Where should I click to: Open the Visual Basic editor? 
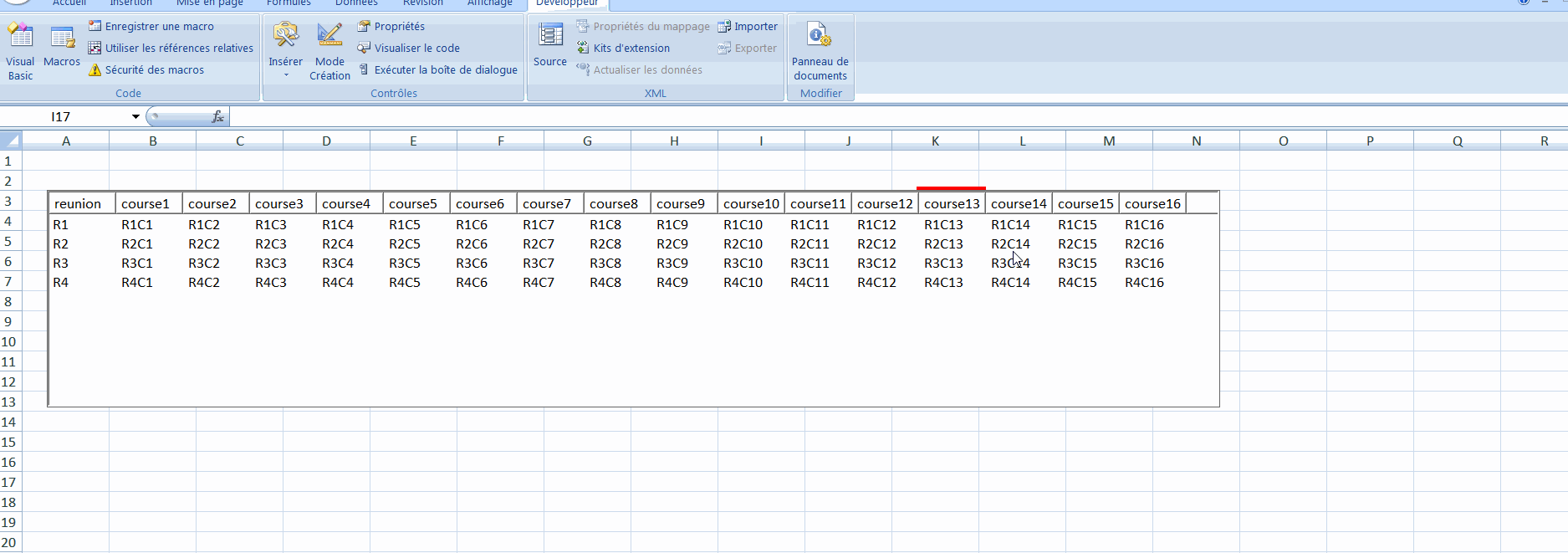coord(20,51)
